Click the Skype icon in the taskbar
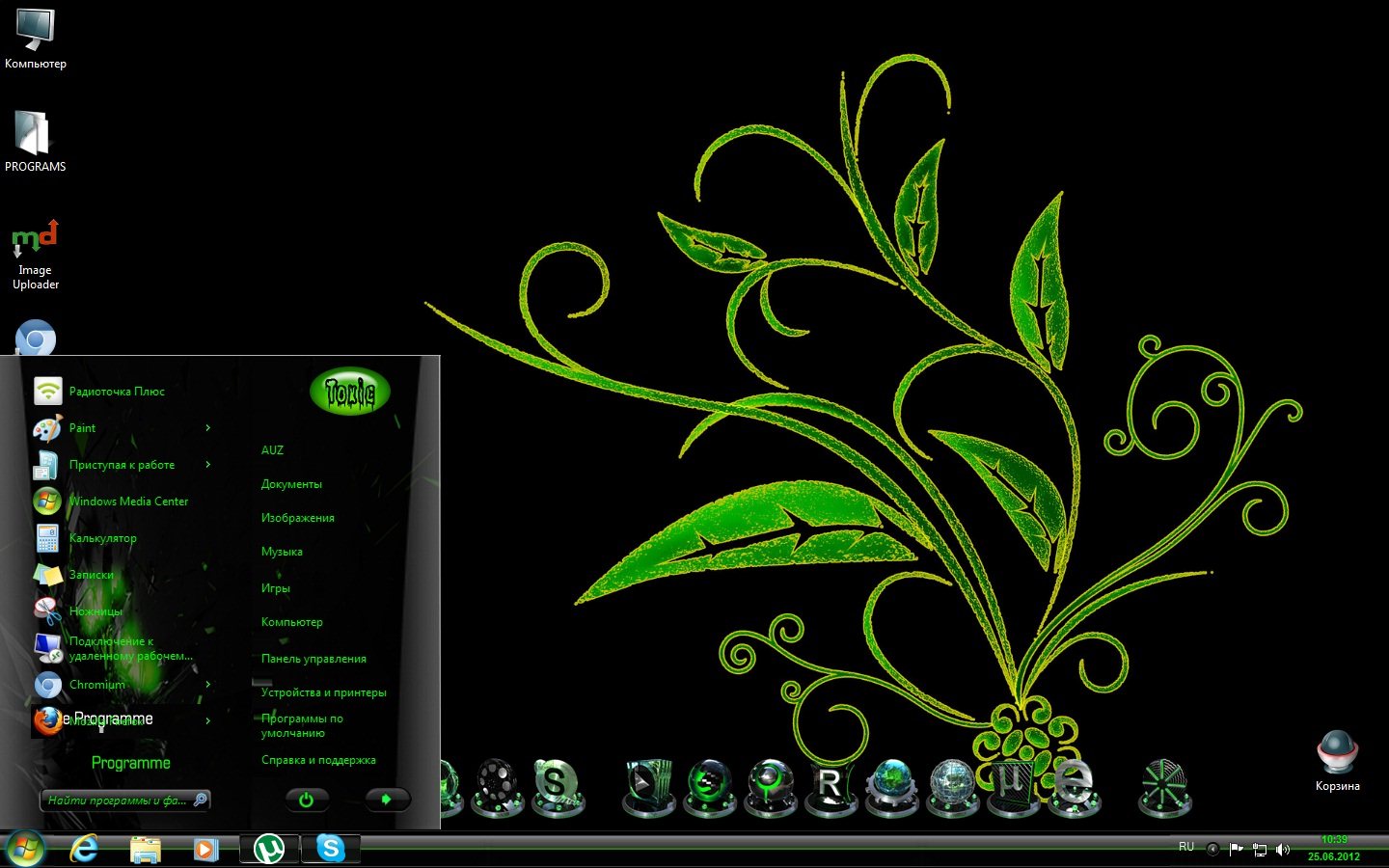 click(331, 848)
